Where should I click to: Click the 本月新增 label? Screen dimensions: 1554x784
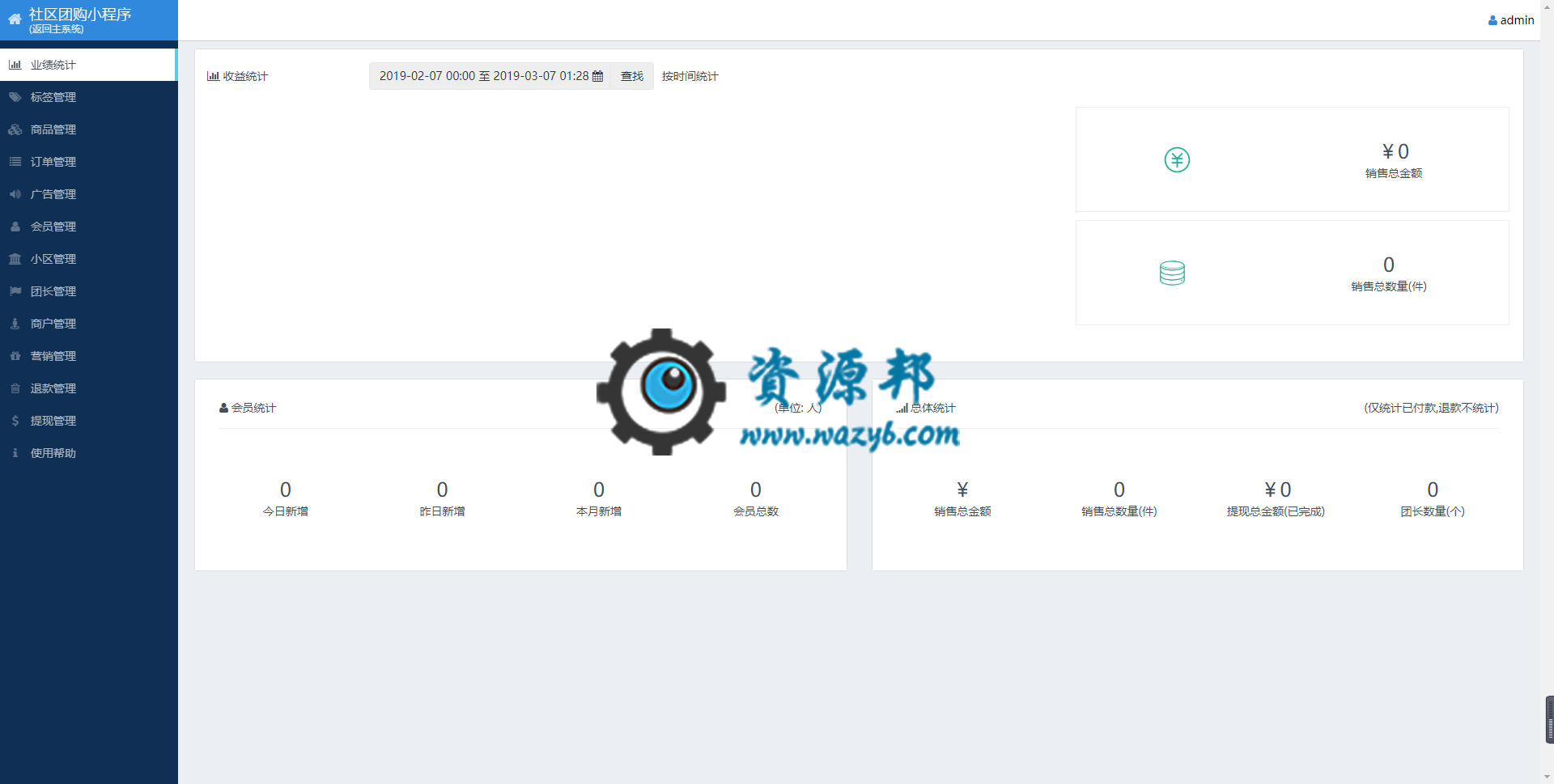point(599,511)
